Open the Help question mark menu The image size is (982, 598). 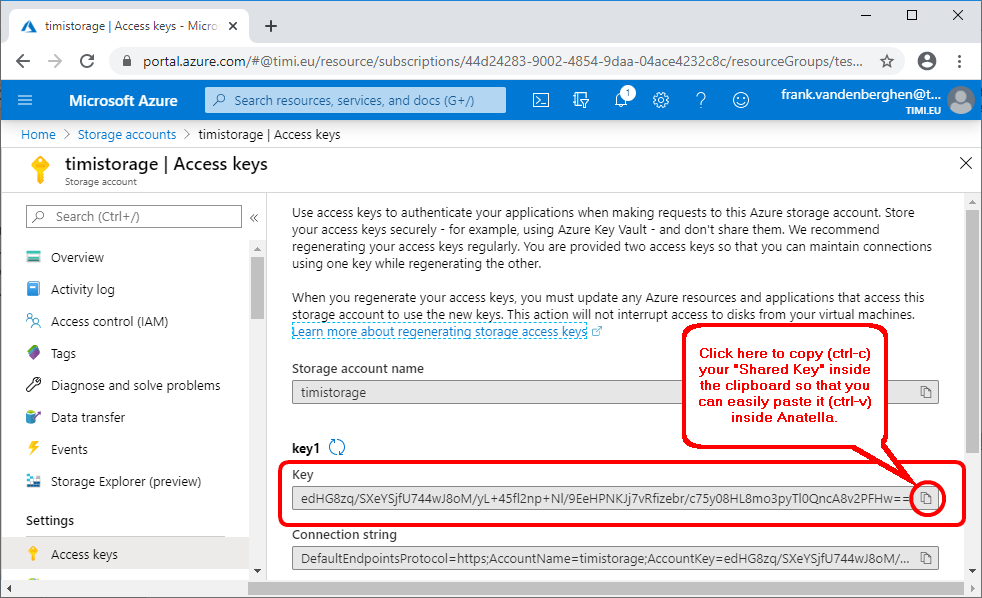pyautogui.click(x=701, y=100)
